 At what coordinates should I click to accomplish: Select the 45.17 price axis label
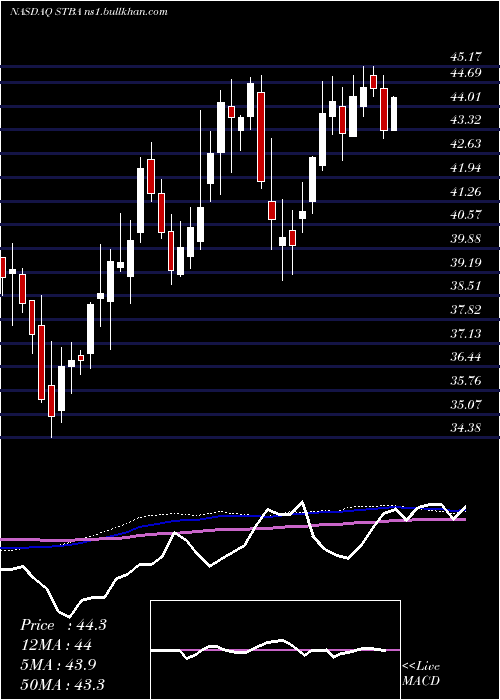pos(465,57)
